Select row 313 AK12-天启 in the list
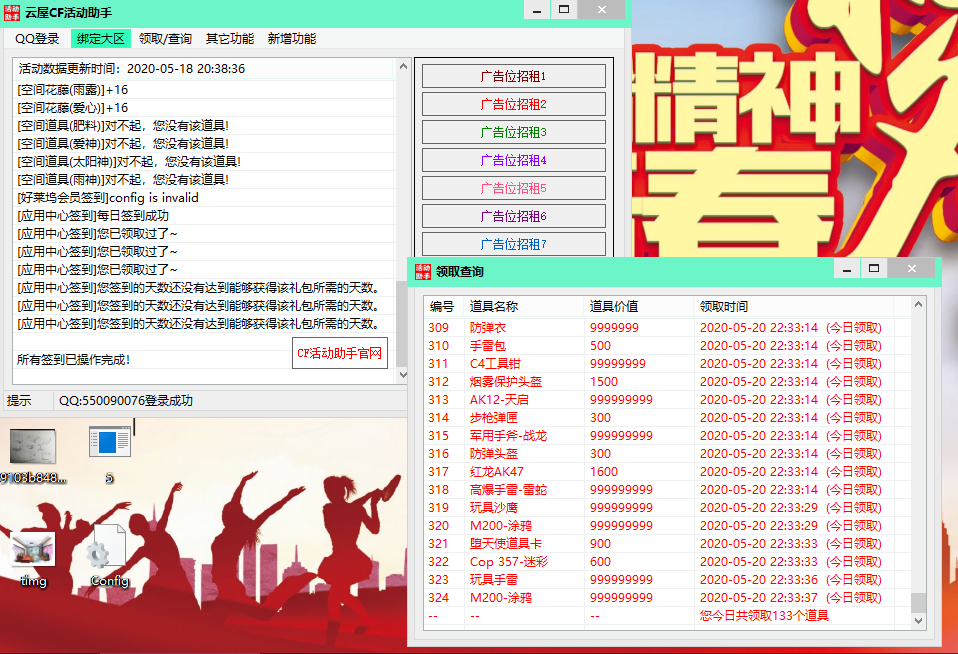 [x=500, y=400]
